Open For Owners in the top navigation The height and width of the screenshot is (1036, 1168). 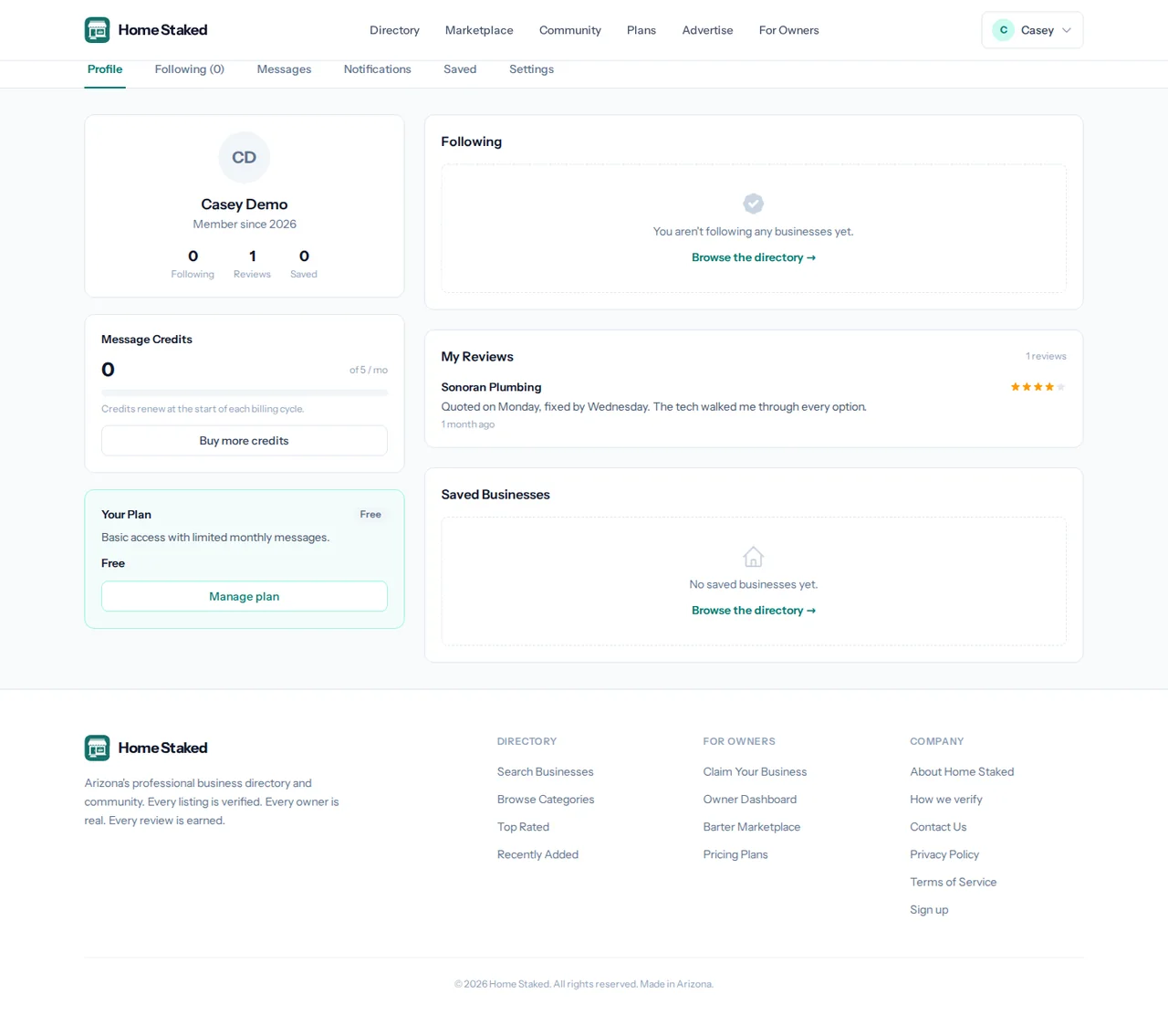tap(789, 30)
